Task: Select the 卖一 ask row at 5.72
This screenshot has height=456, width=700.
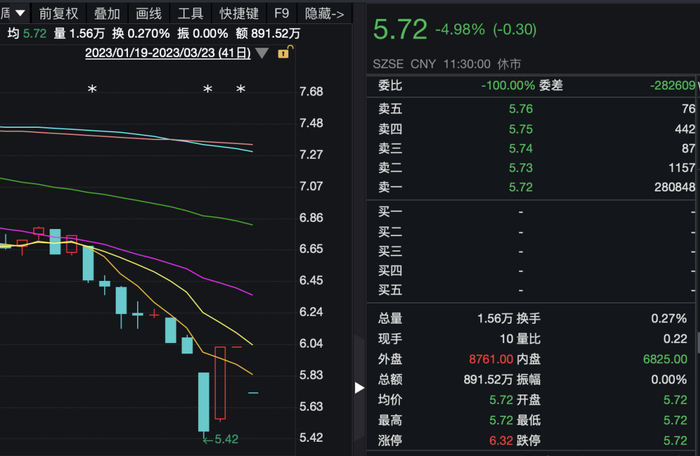Action: click(x=537, y=187)
